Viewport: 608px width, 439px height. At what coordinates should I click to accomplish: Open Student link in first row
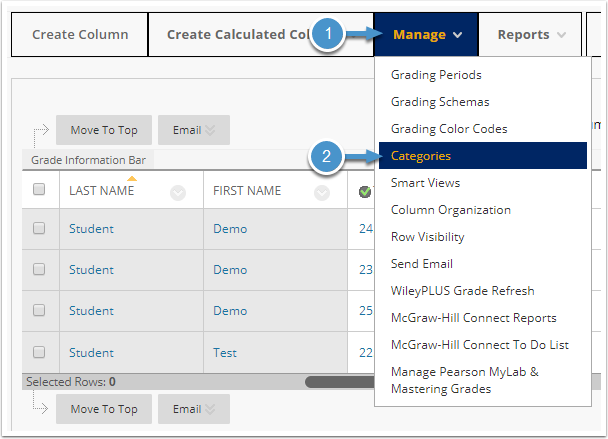[x=92, y=229]
